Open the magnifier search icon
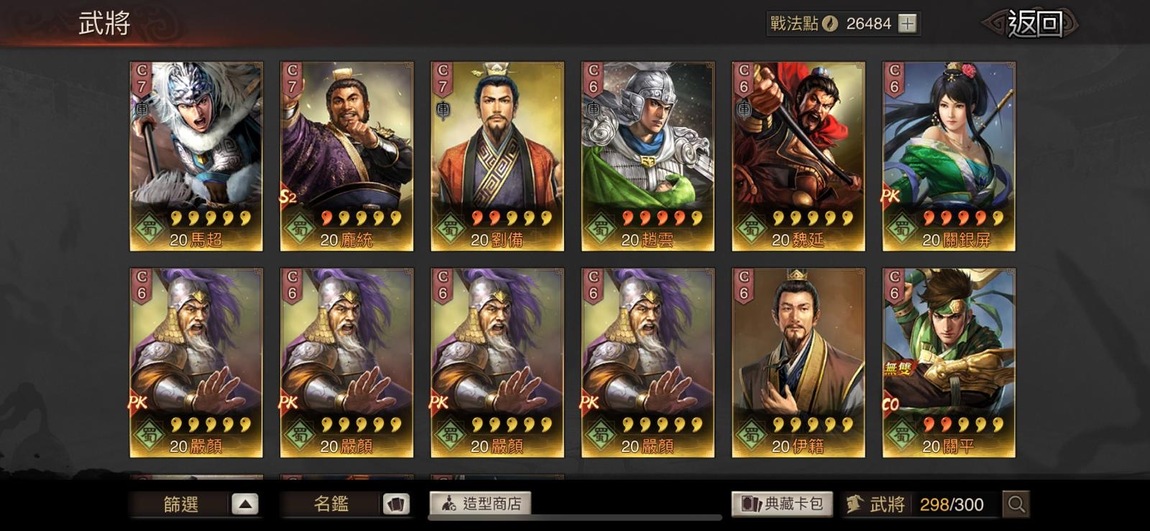This screenshot has height=531, width=1150. (x=1016, y=504)
